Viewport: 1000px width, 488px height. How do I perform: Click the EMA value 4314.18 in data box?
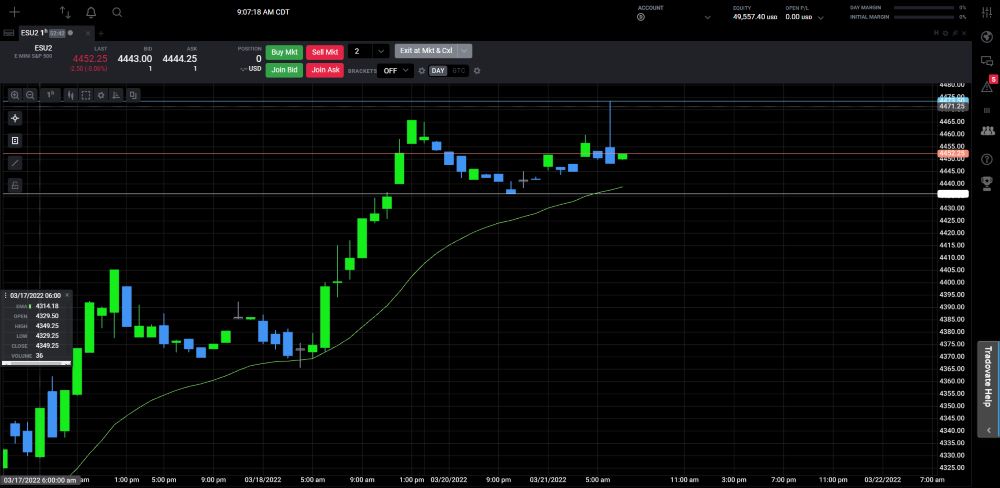coord(47,306)
